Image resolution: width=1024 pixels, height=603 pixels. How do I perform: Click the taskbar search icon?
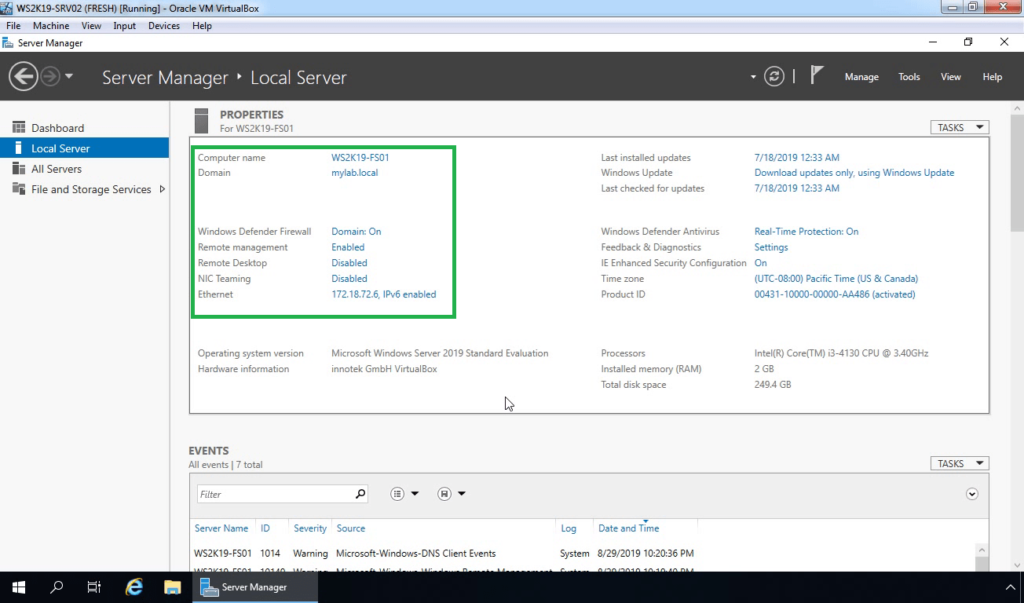click(x=57, y=587)
